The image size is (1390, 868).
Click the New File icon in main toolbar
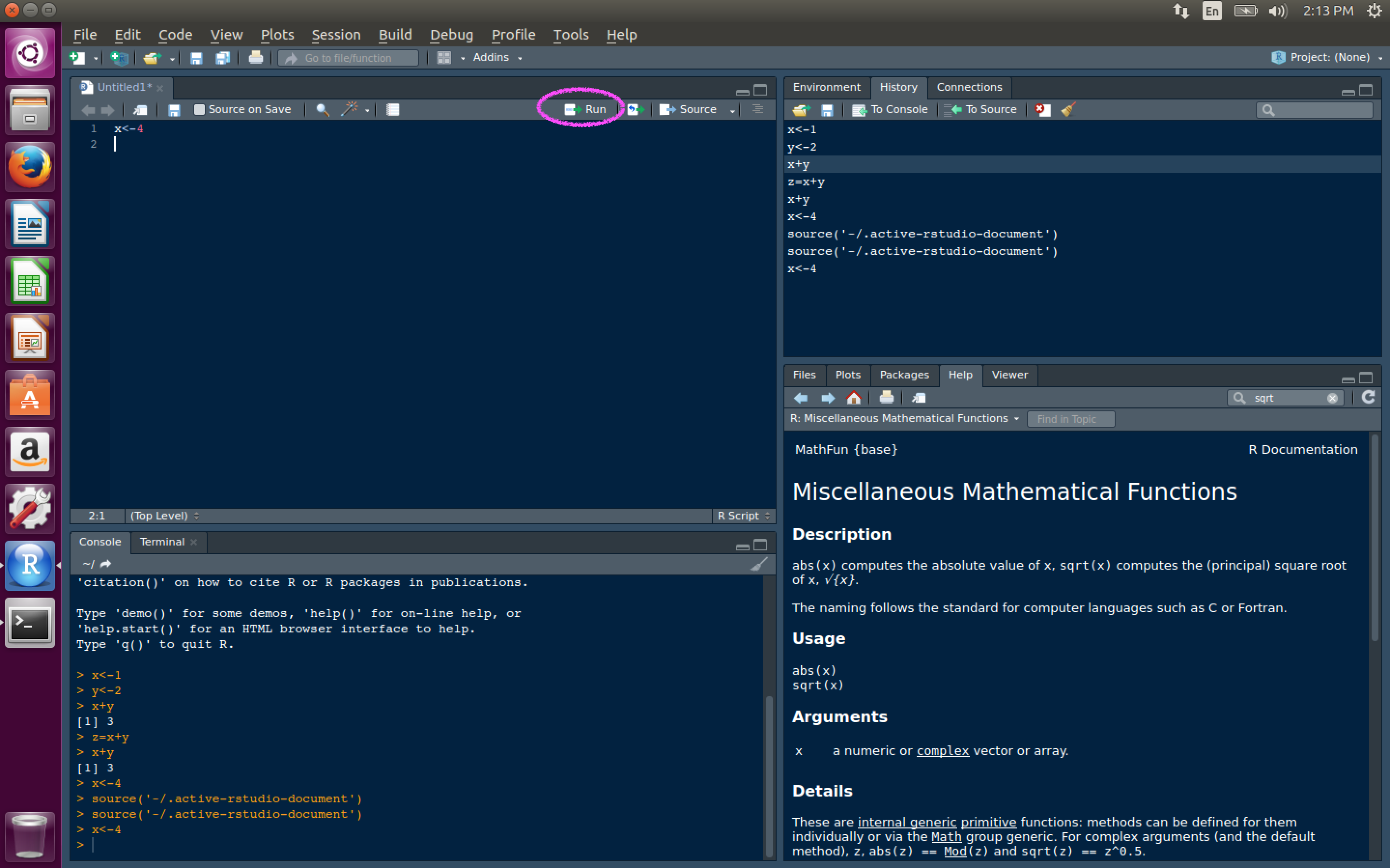coord(77,57)
